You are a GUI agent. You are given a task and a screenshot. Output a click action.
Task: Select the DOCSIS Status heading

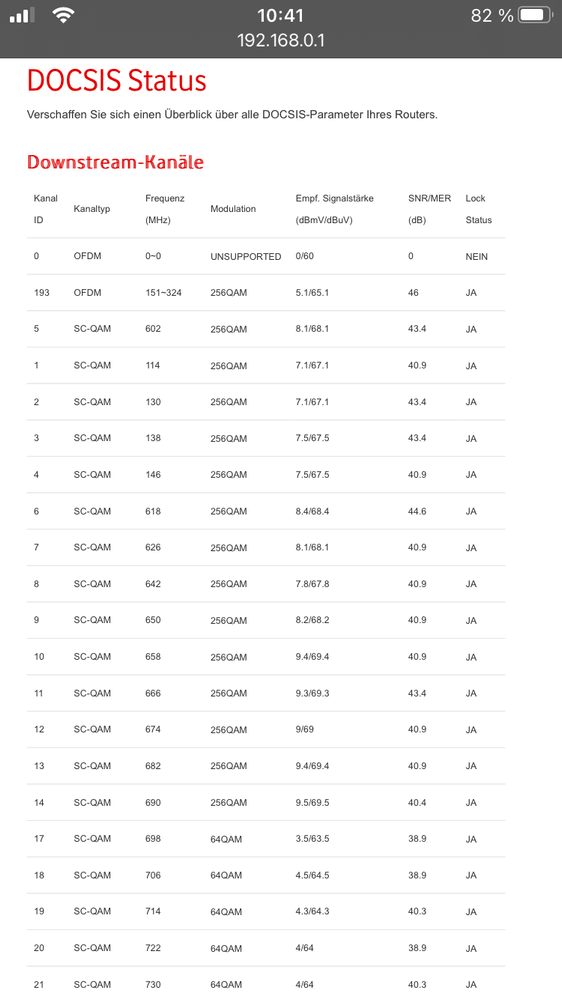(117, 81)
